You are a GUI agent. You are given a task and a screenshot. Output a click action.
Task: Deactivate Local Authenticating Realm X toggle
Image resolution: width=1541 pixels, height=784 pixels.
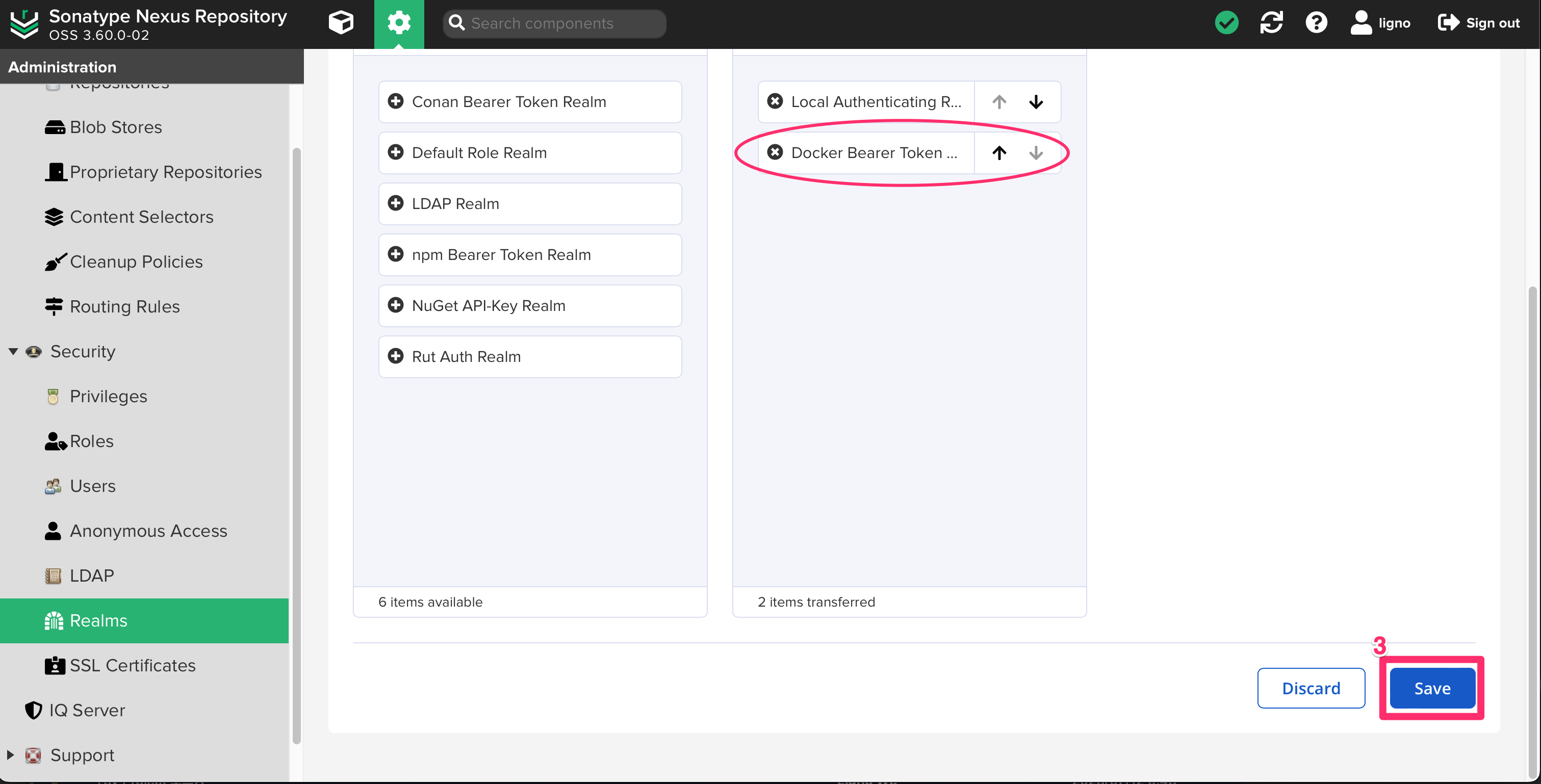(775, 101)
